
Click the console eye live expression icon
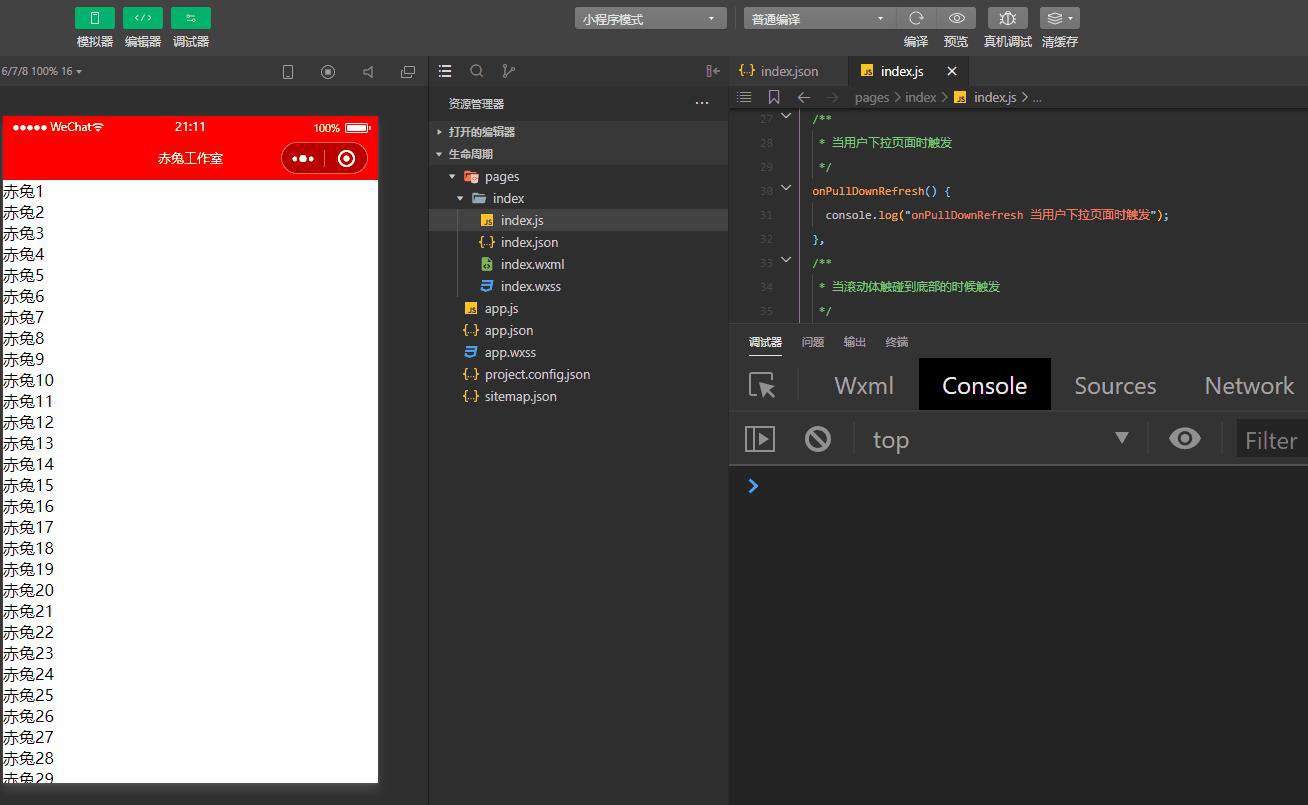(1185, 439)
